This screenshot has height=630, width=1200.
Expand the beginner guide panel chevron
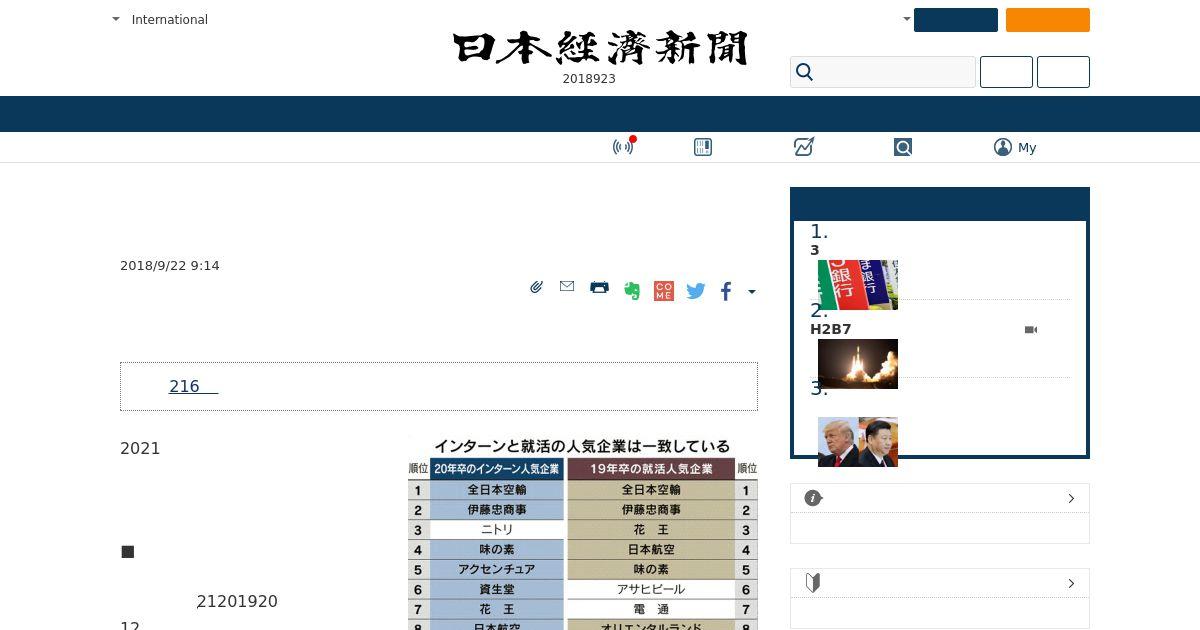coord(1071,583)
